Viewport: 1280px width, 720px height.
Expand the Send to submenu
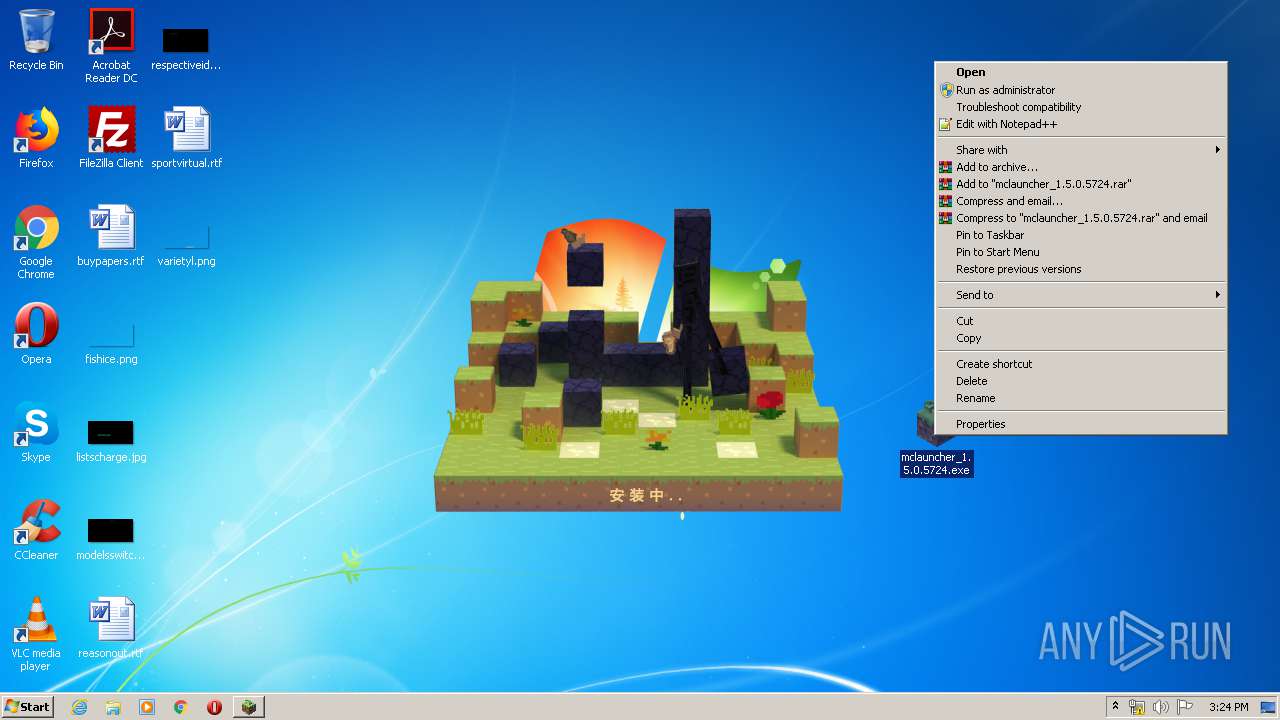point(1080,295)
